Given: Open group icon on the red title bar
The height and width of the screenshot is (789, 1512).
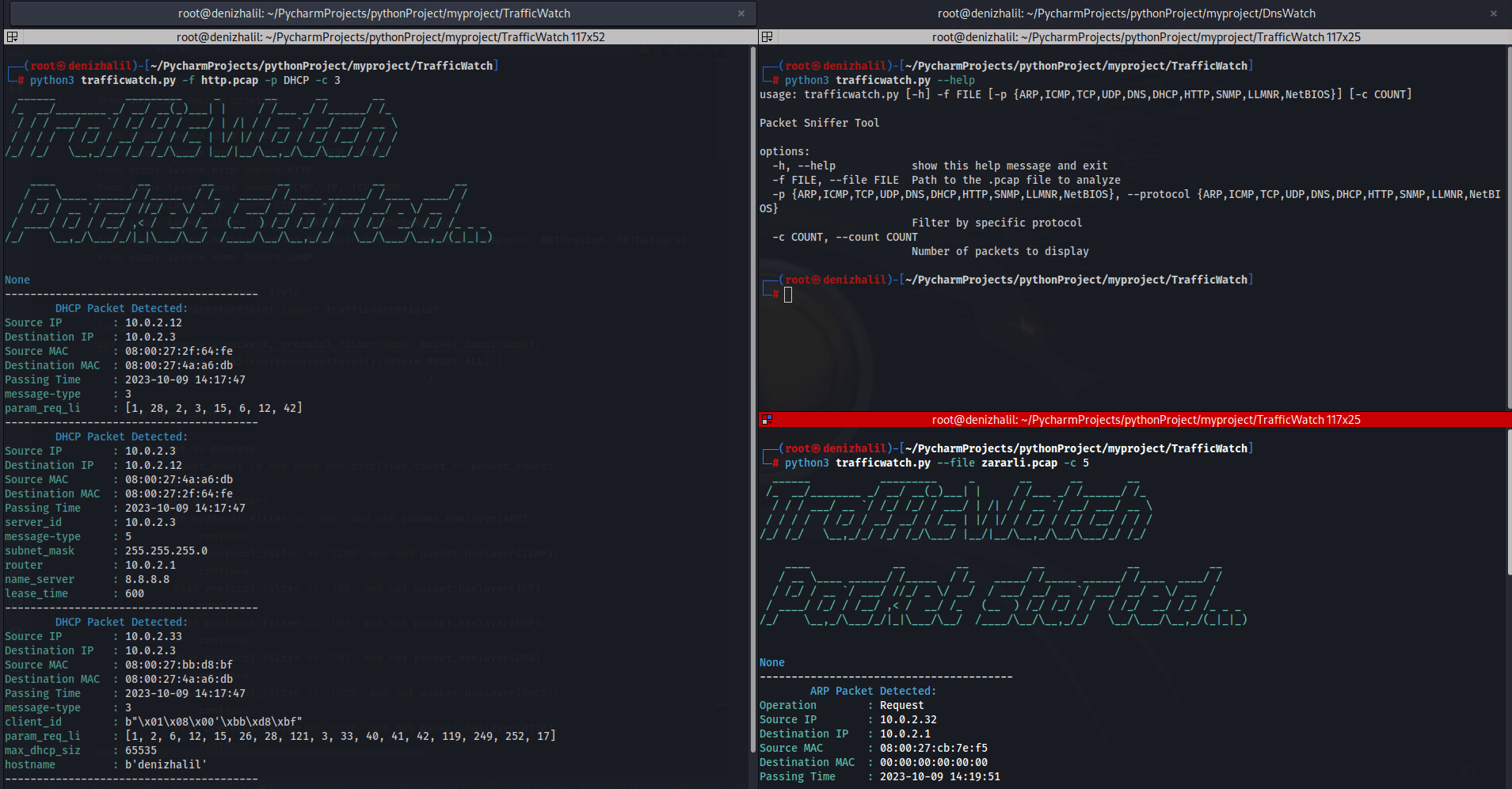Looking at the screenshot, I should tap(767, 419).
